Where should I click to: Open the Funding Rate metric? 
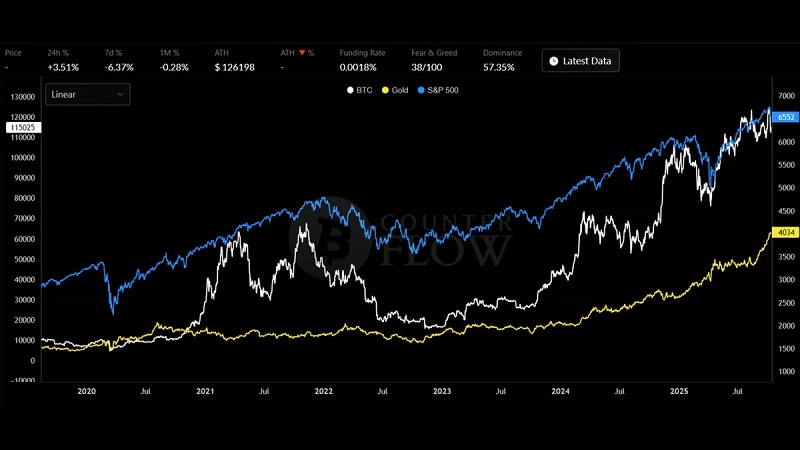tap(343, 67)
